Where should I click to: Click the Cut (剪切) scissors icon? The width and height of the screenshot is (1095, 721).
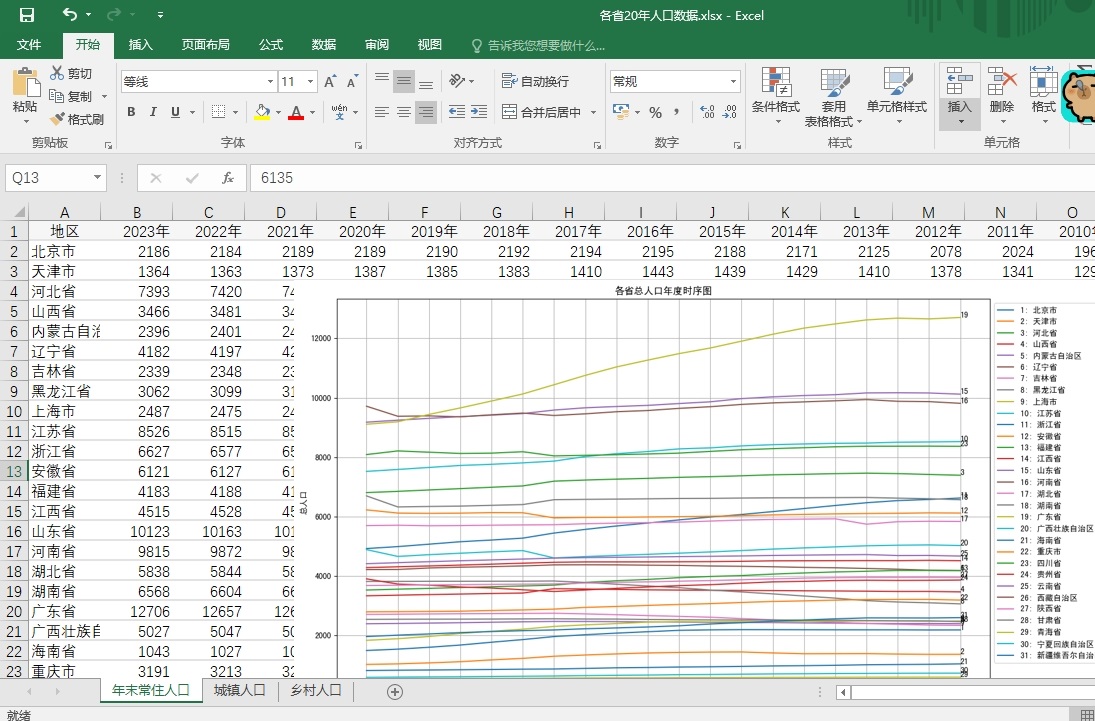click(57, 73)
